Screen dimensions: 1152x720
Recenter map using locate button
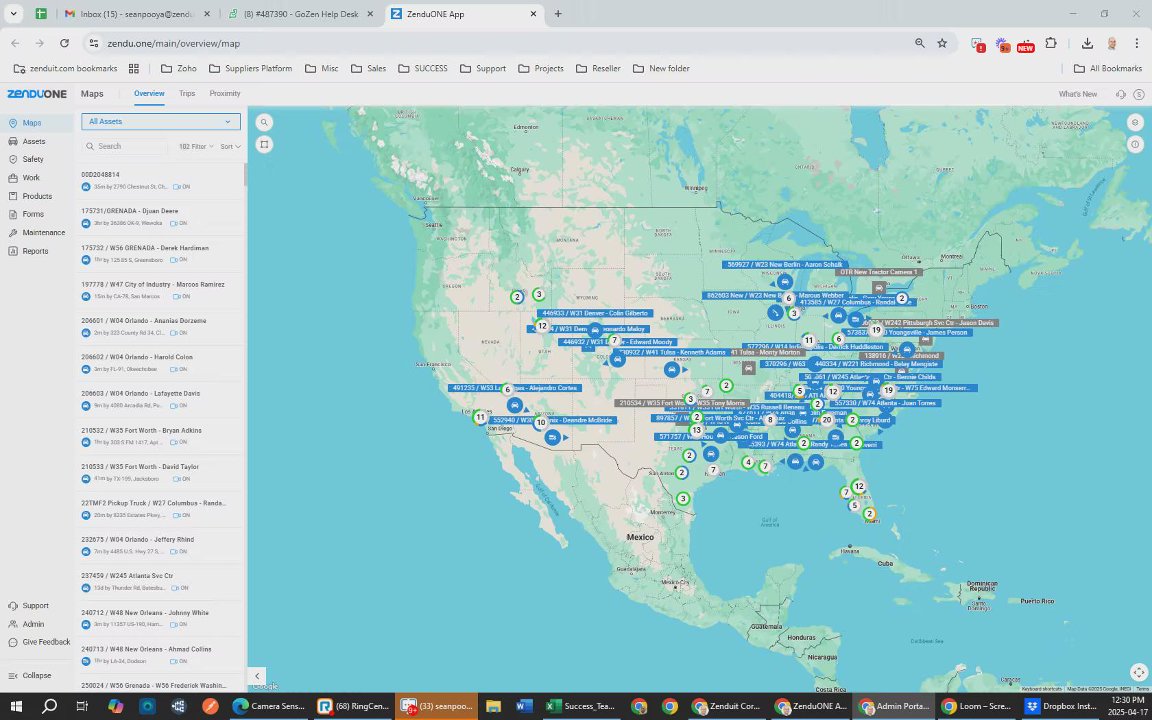(1137, 672)
